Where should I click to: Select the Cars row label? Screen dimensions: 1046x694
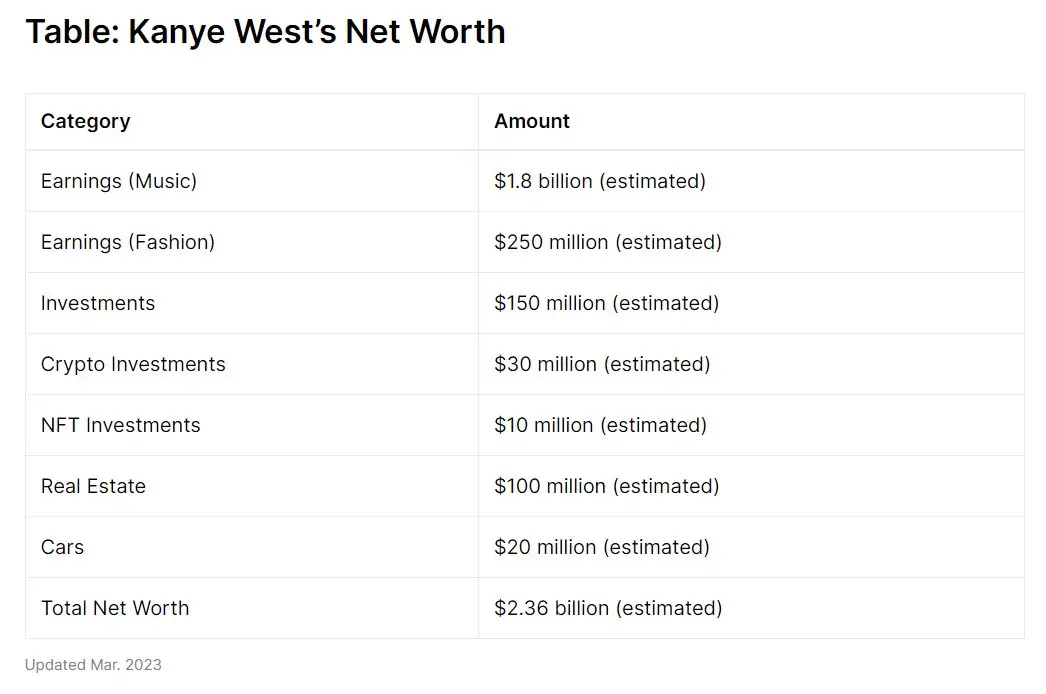[x=62, y=547]
